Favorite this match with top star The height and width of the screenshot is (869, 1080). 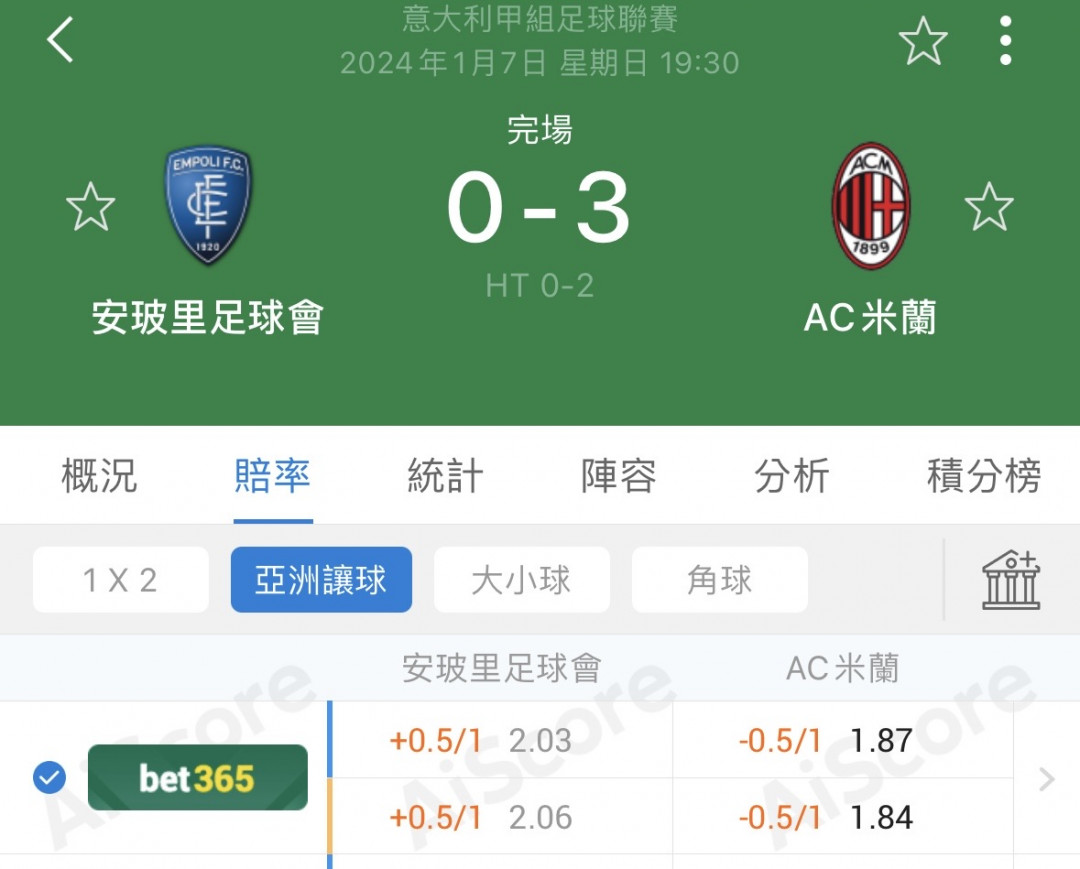[x=923, y=41]
